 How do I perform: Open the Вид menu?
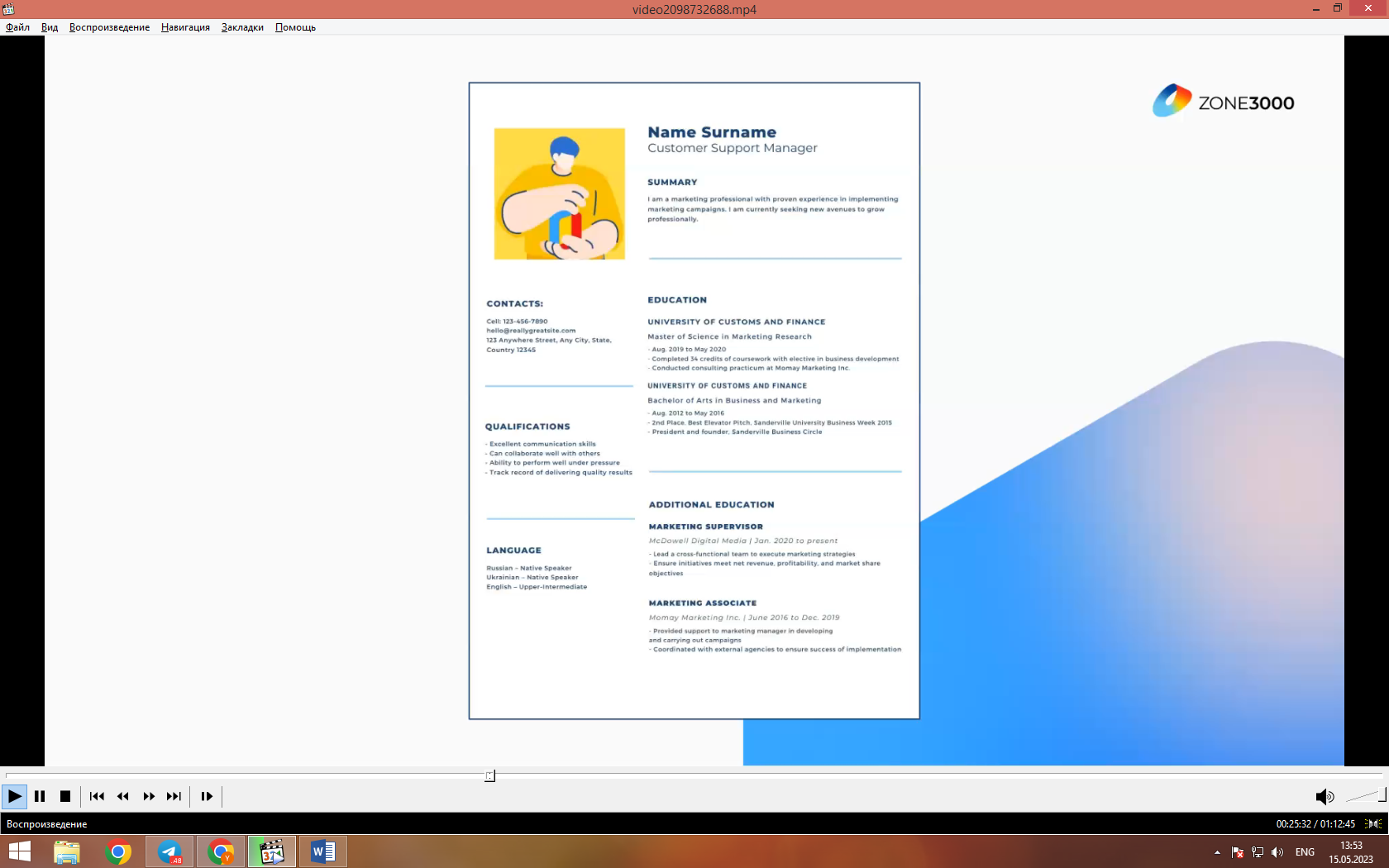tap(50, 27)
